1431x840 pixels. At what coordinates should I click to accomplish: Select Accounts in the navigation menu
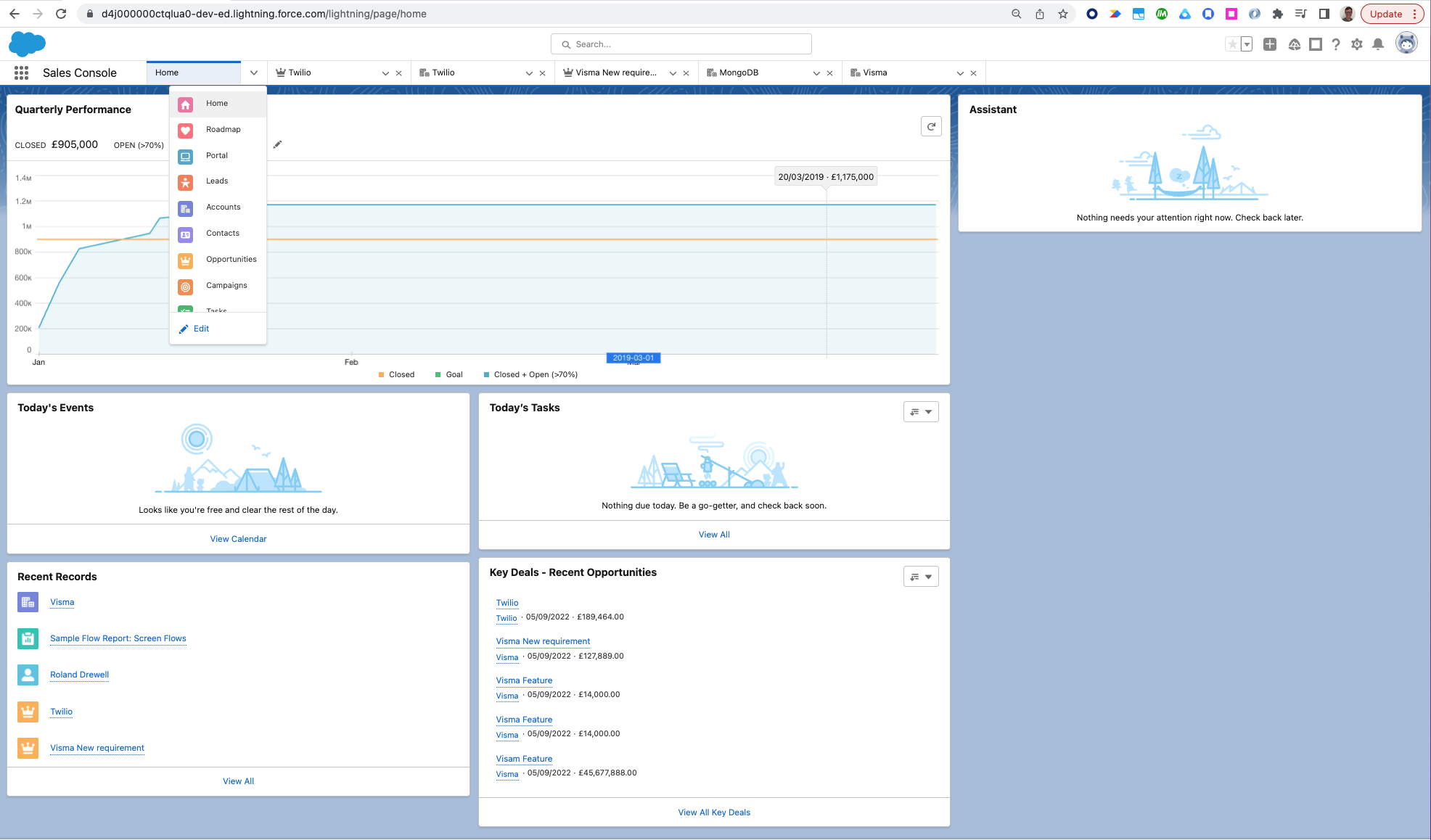pyautogui.click(x=218, y=207)
